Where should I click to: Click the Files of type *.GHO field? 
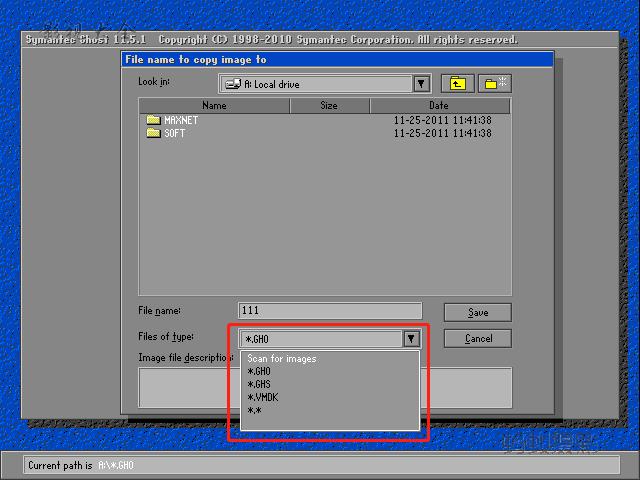tap(321, 339)
